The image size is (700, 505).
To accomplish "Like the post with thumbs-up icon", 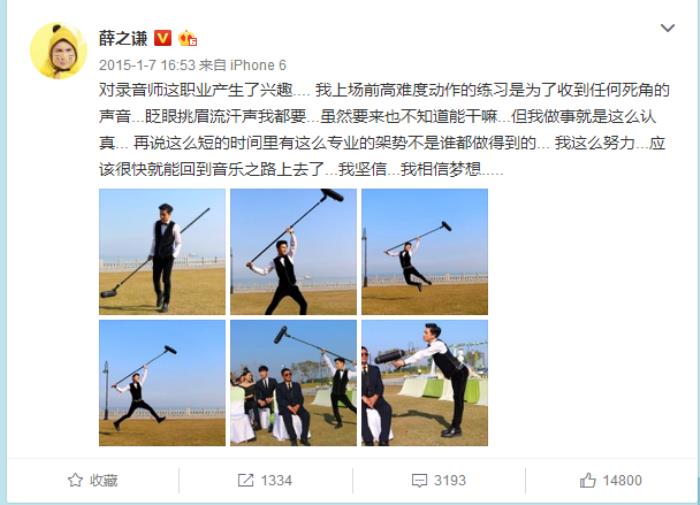I will pyautogui.click(x=588, y=480).
